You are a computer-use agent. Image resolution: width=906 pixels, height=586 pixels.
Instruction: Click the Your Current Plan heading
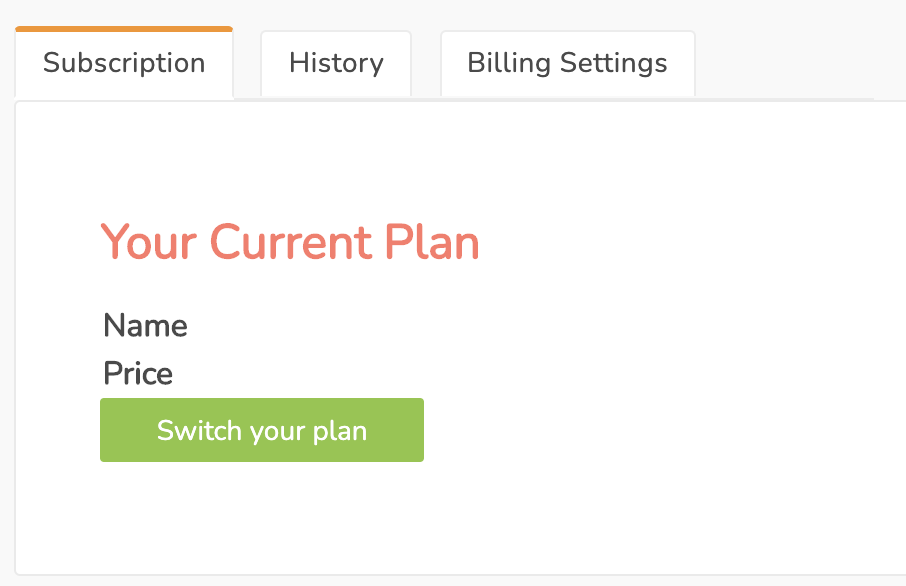coord(290,242)
